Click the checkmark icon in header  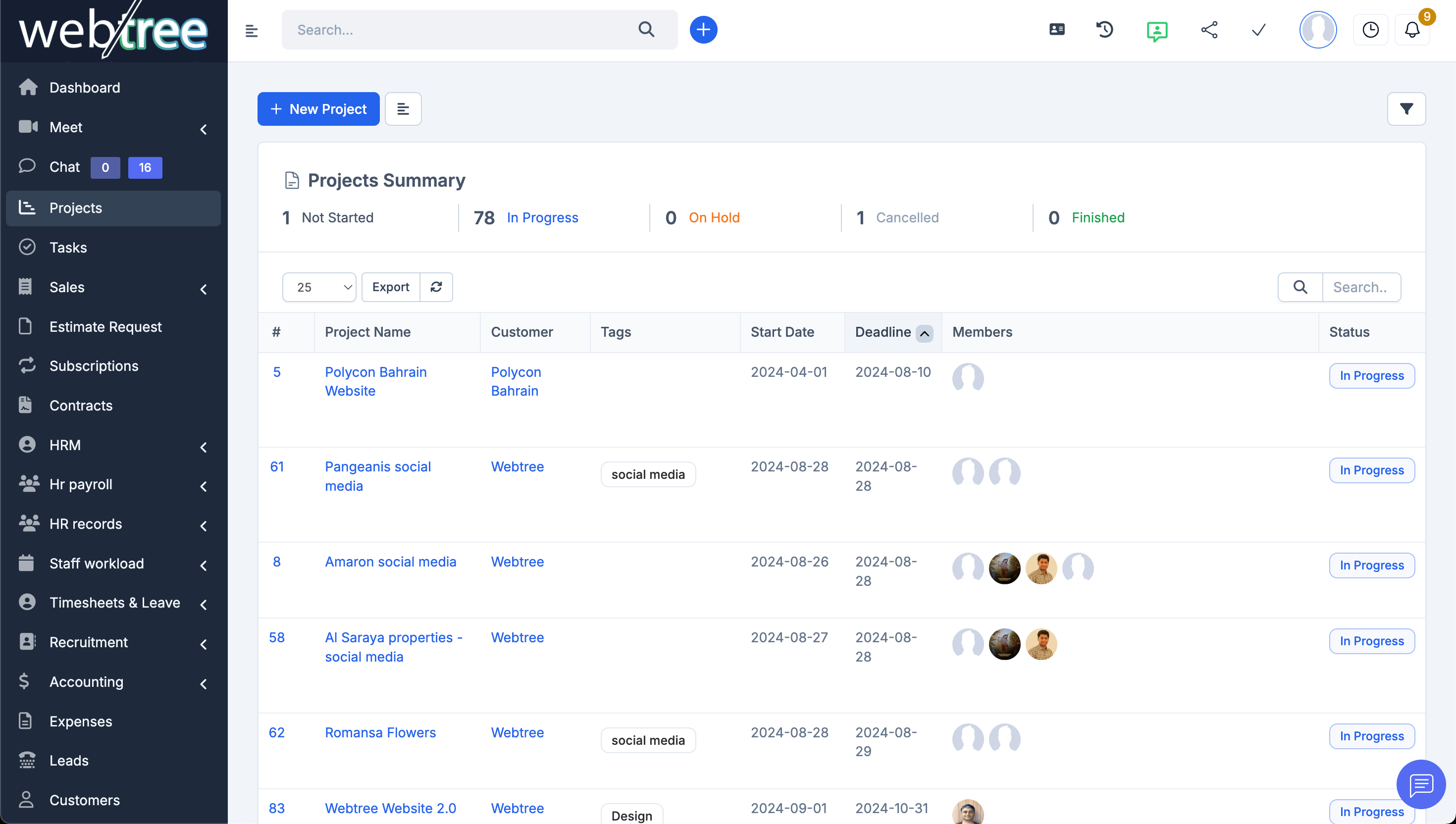click(x=1258, y=29)
